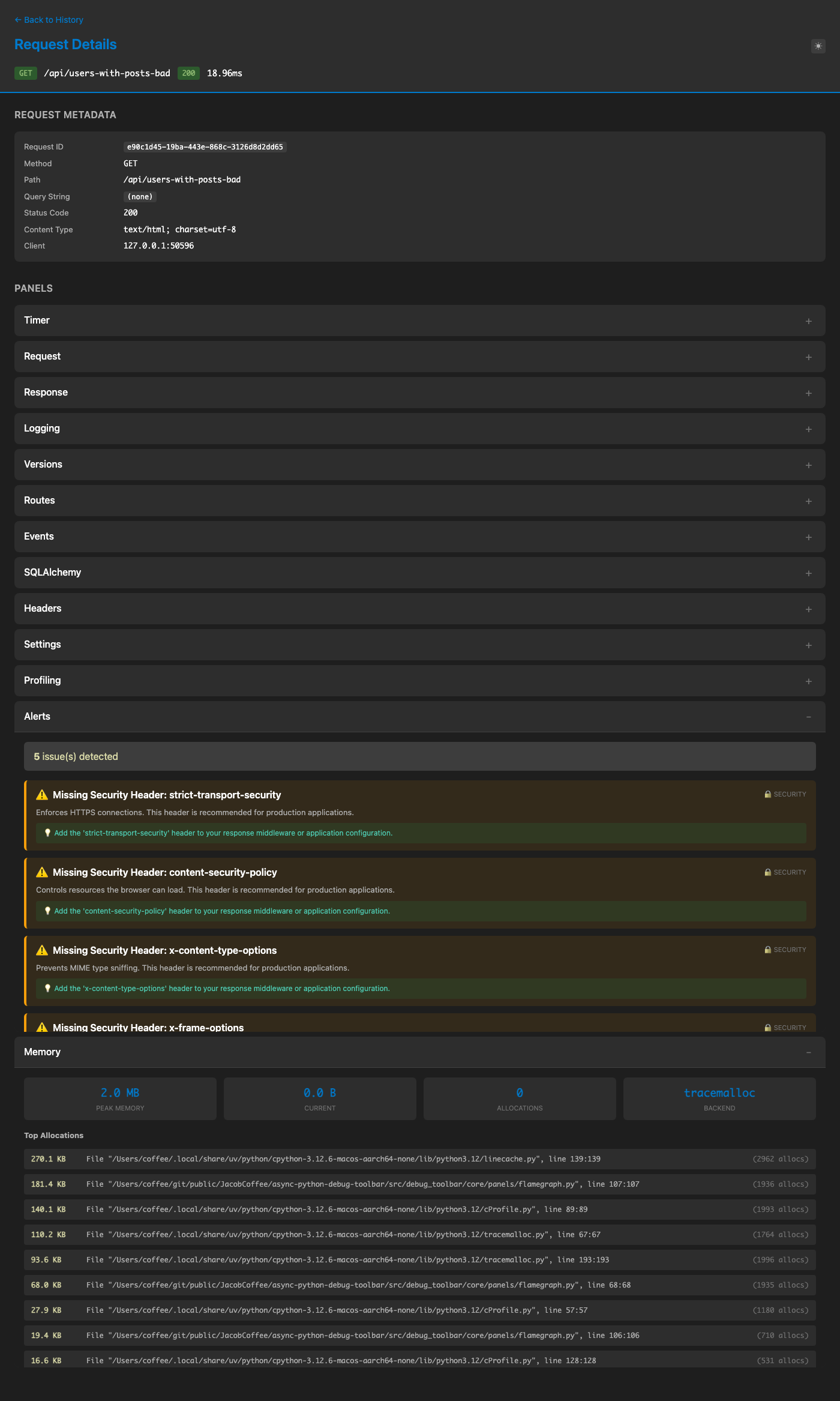Collapse the Memory panel minus icon
Viewport: 840px width, 1401px height.
tap(808, 1052)
